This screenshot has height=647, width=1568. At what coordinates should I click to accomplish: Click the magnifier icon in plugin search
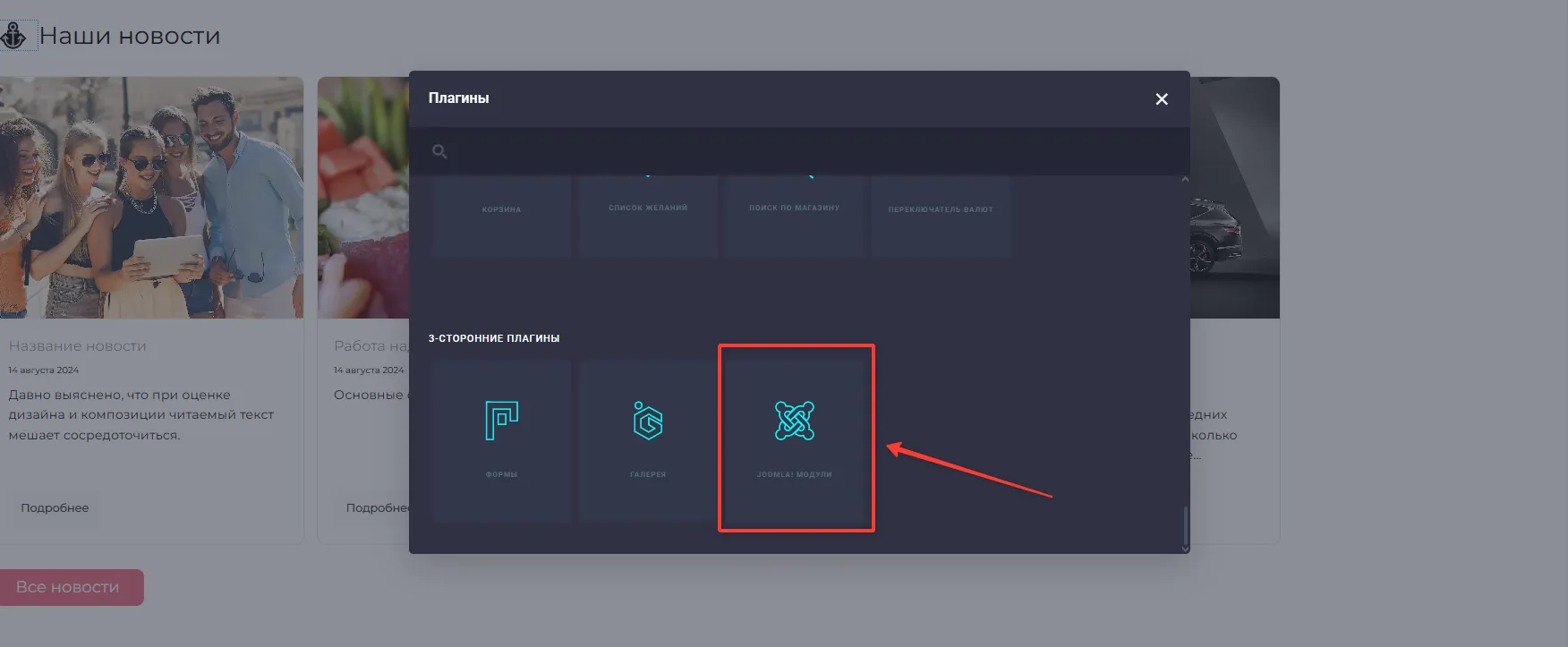click(439, 152)
